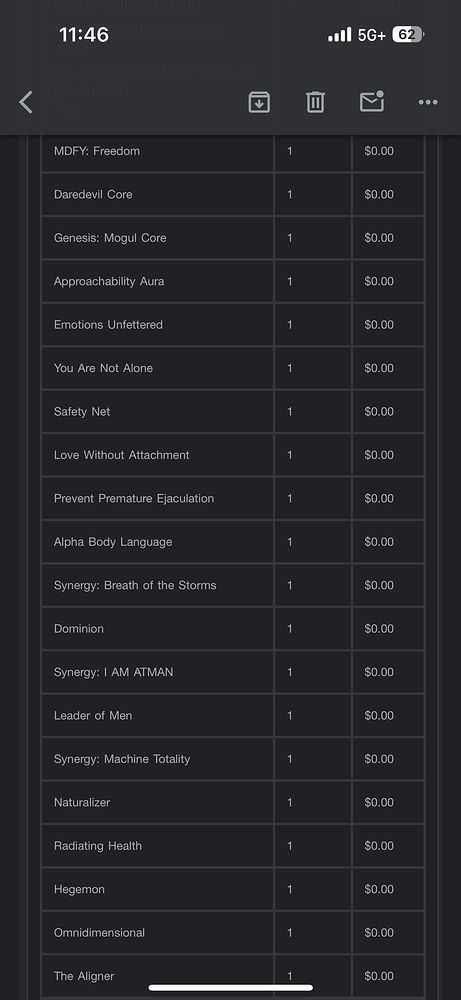Select the MDFY: Freedom row
This screenshot has height=1000, width=461.
click(x=233, y=151)
